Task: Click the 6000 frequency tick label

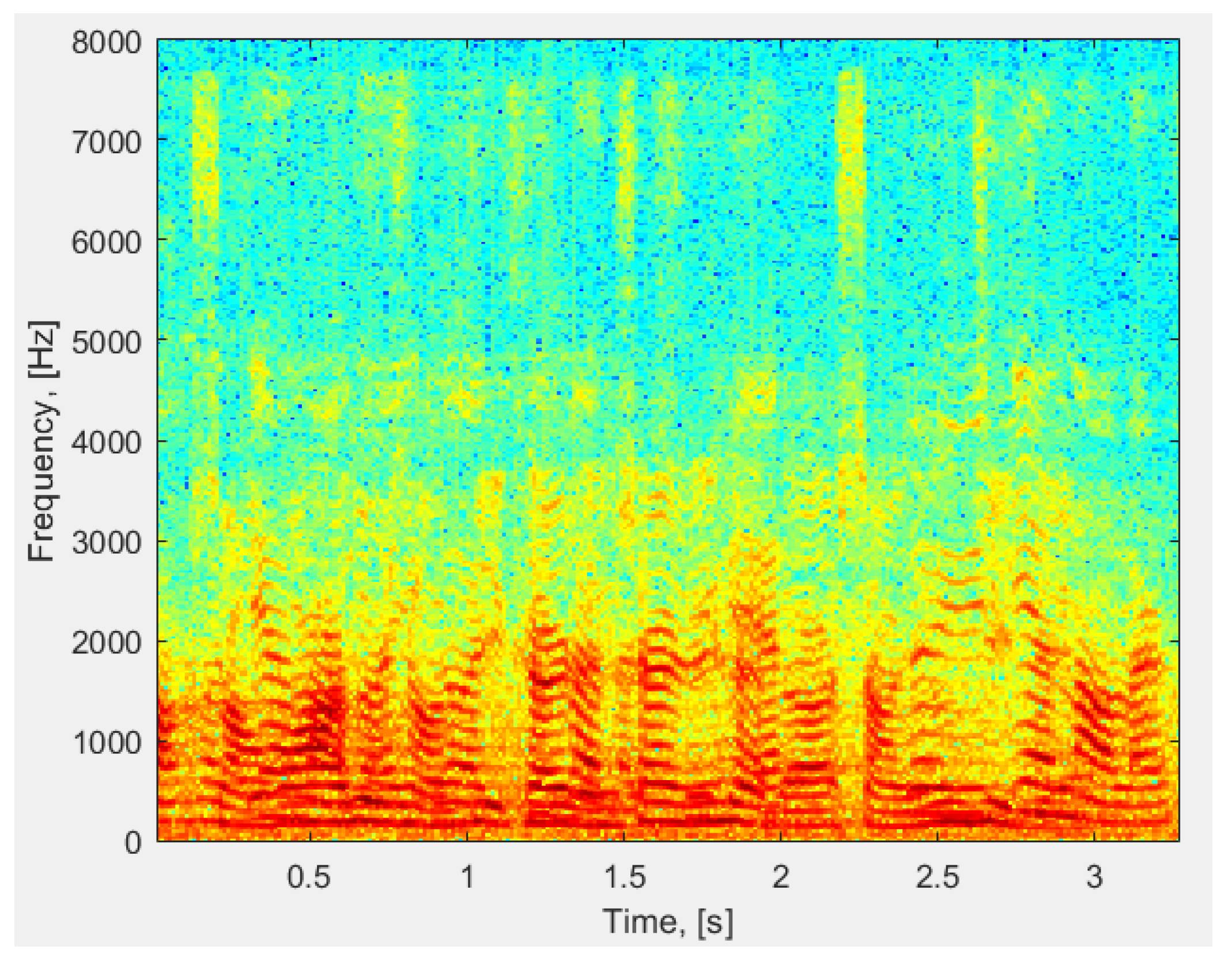Action: point(106,243)
